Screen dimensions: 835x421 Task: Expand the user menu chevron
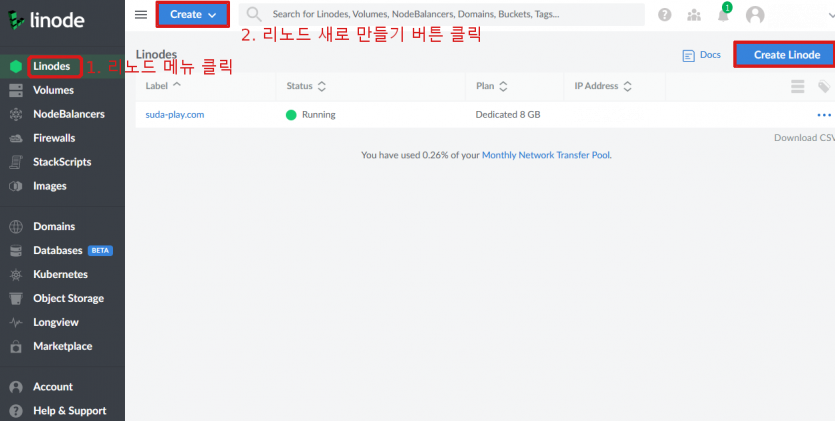click(x=832, y=15)
